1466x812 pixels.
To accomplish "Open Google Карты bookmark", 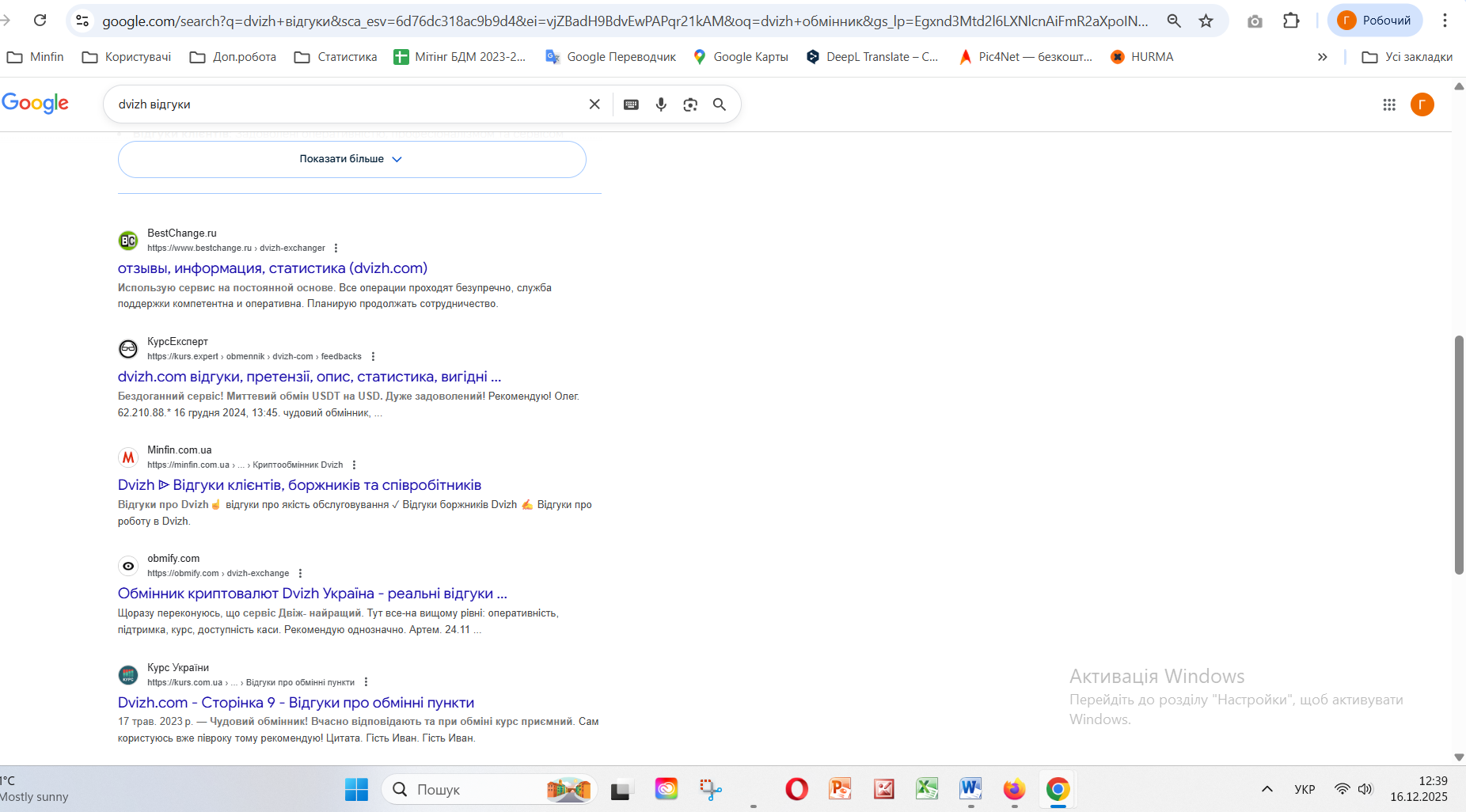I will (x=740, y=57).
